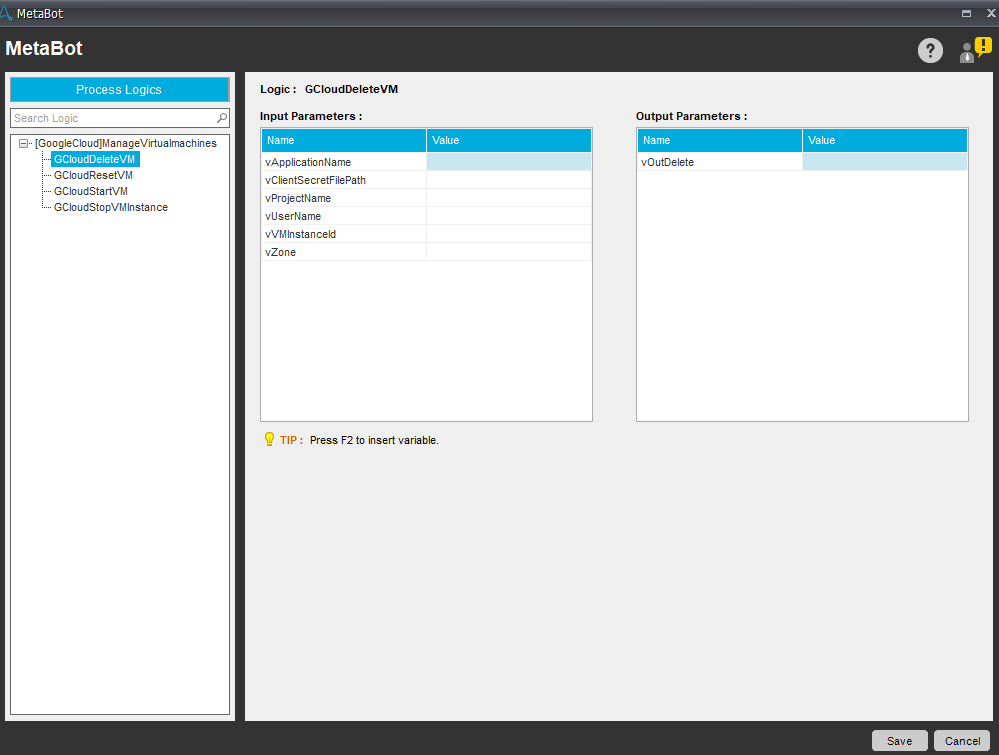The image size is (999, 755).
Task: Click the vOutDelete output parameter name
Action: [667, 162]
